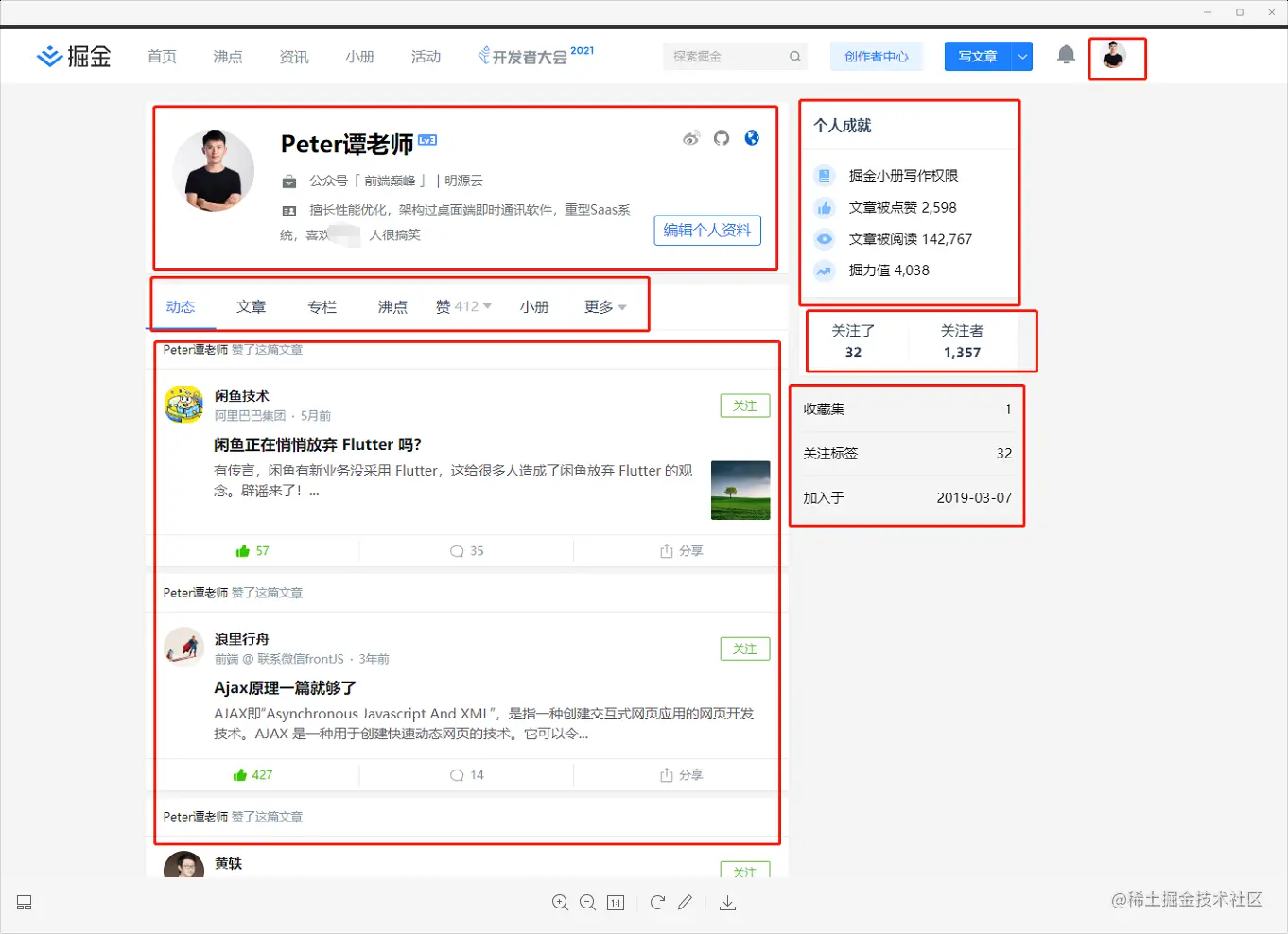This screenshot has width=1288, height=934.
Task: Open 资讯 in top navigation
Action: (294, 57)
